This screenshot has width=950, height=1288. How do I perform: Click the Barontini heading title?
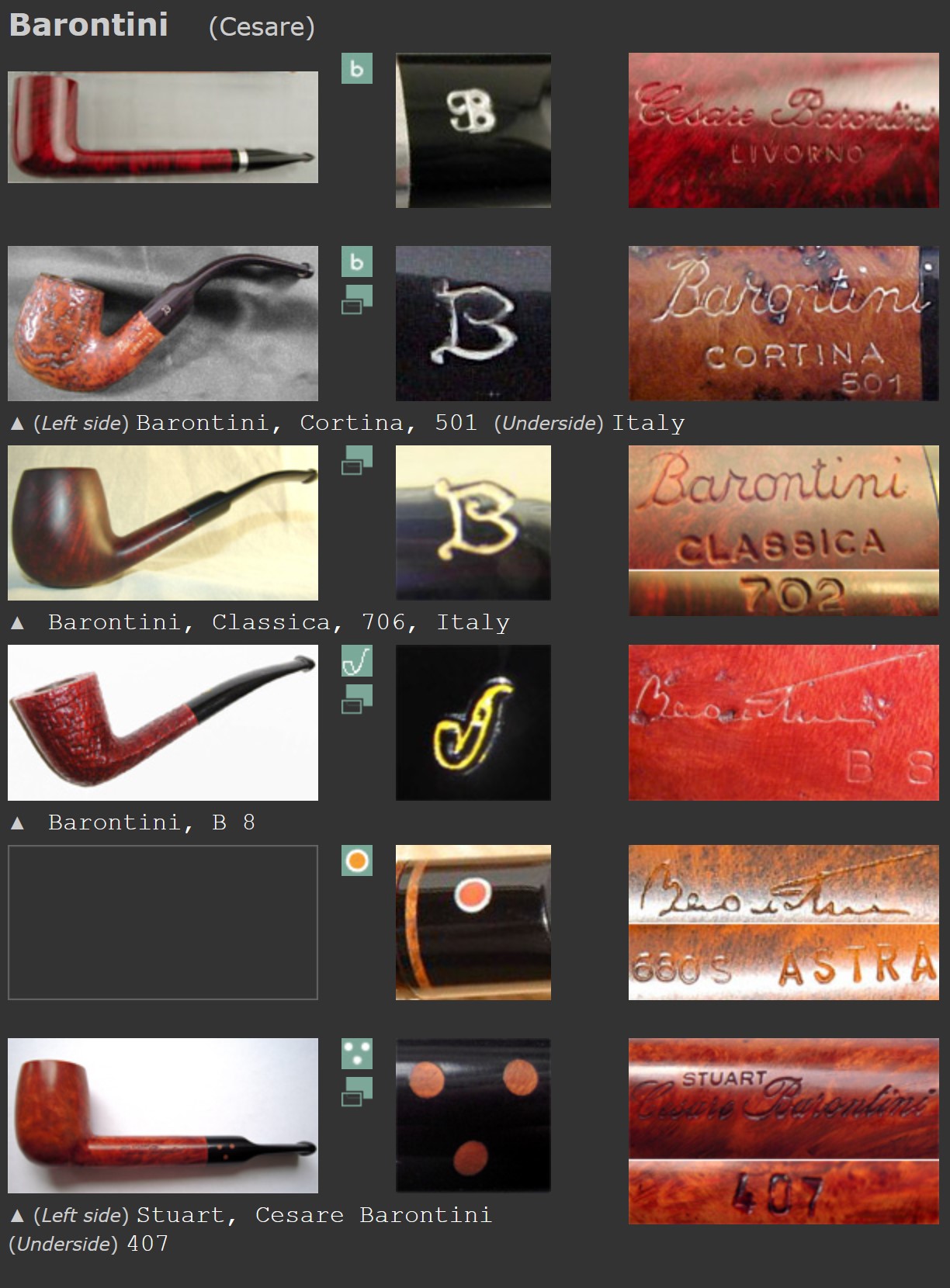point(88,25)
